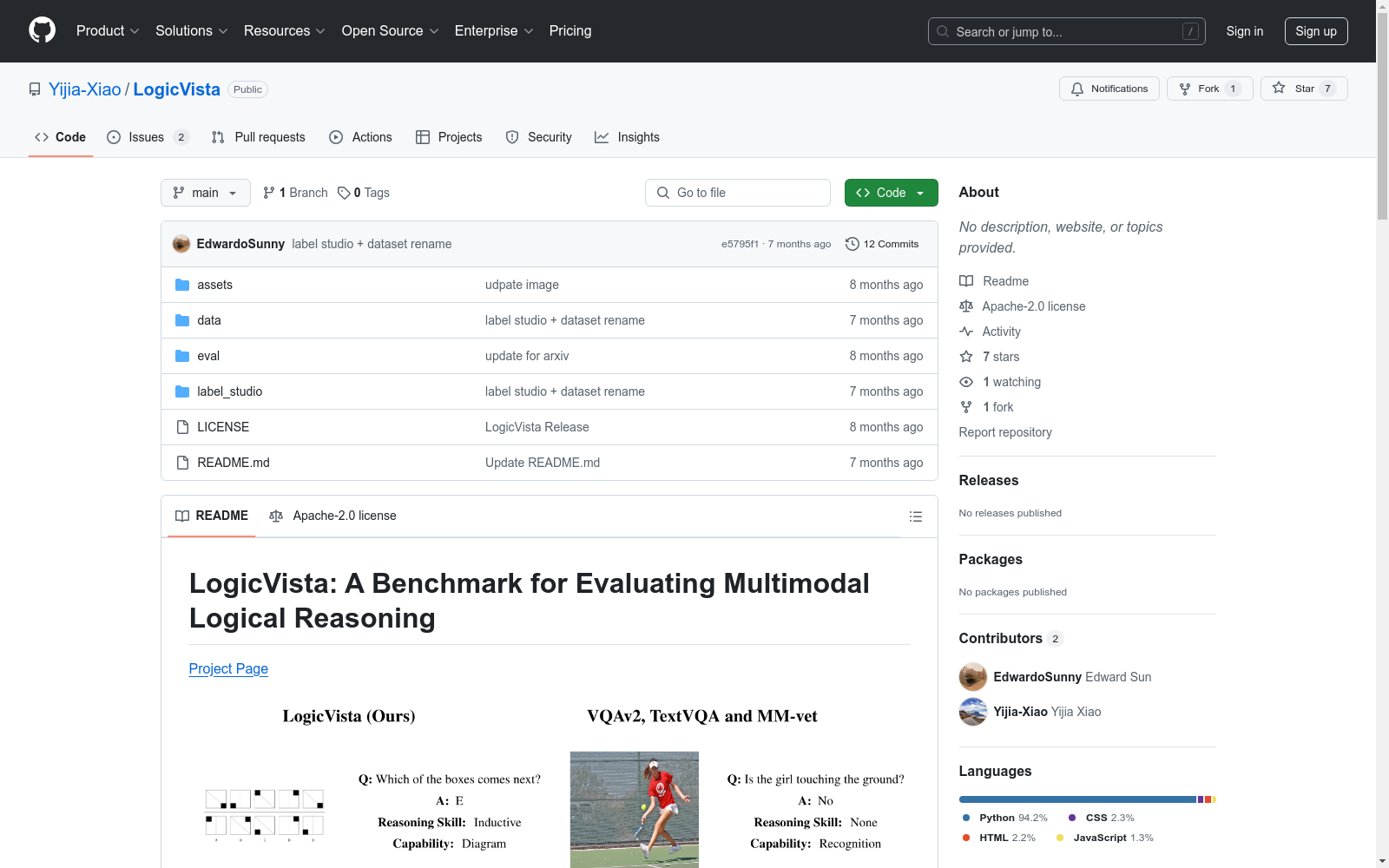Open the Activity link
This screenshot has height=868, width=1389.
990,332
